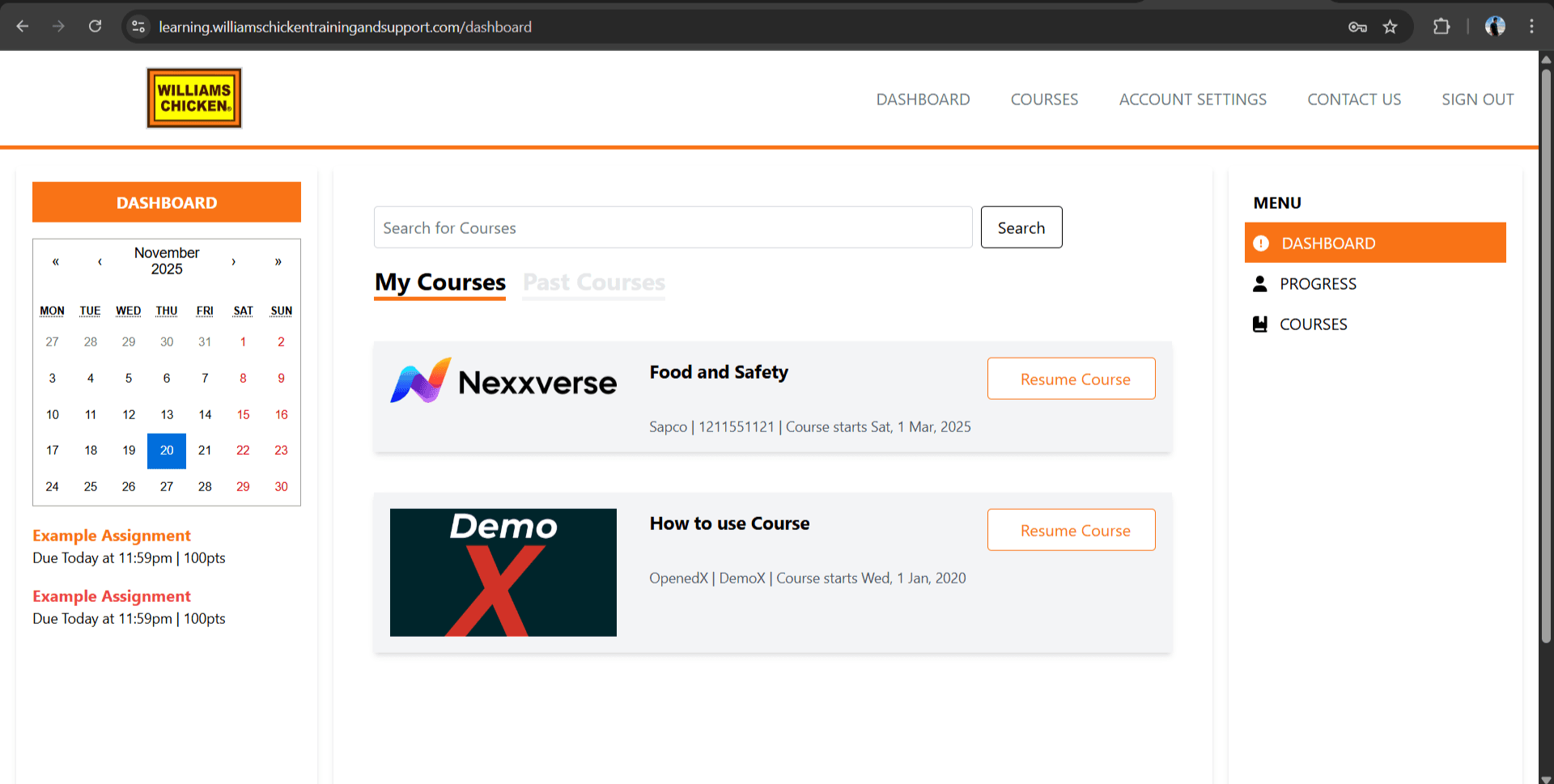Open the browser extensions puzzle icon
Image resolution: width=1554 pixels, height=784 pixels.
coord(1441,27)
